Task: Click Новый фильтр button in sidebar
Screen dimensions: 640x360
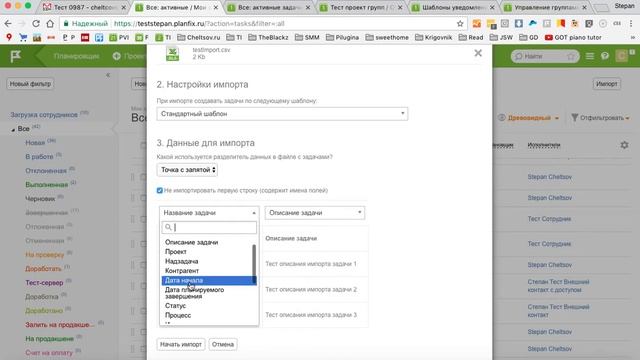Action: click(30, 84)
